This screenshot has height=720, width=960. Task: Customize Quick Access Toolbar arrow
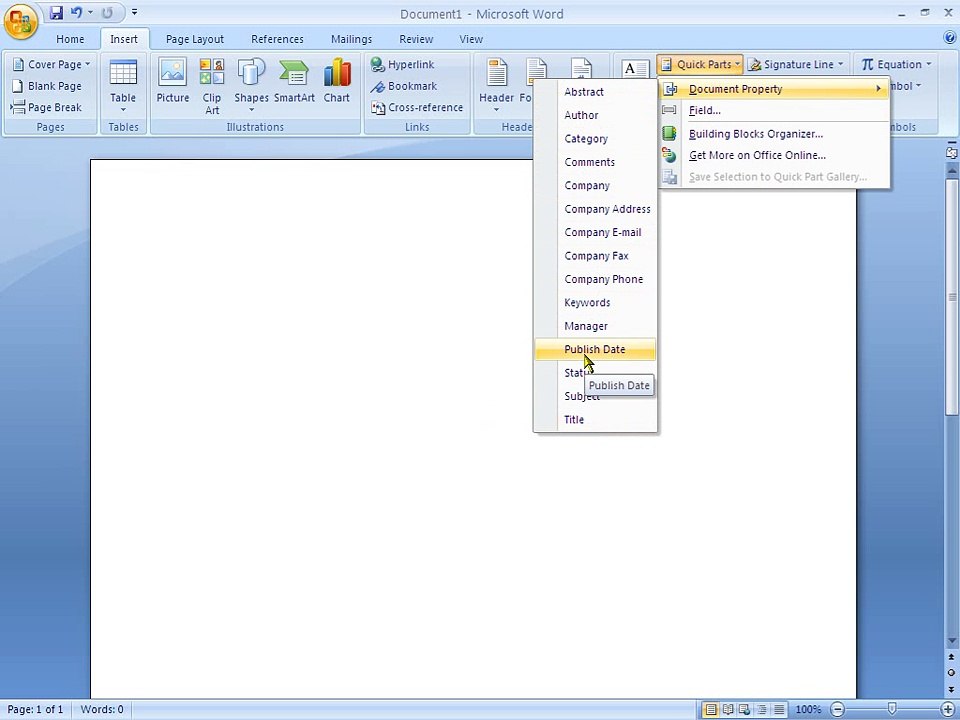[134, 12]
